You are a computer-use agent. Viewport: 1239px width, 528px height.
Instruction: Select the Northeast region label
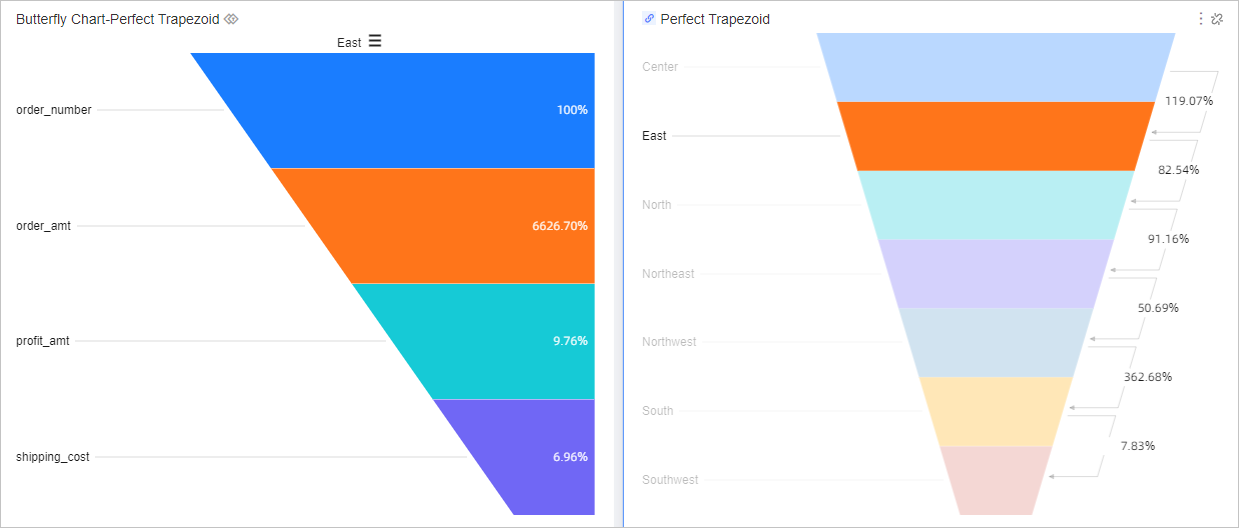coord(668,274)
